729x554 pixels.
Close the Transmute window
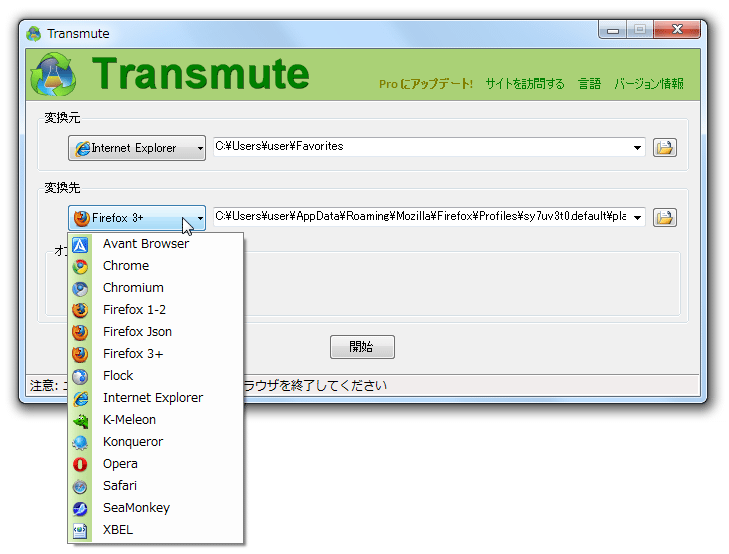[677, 30]
